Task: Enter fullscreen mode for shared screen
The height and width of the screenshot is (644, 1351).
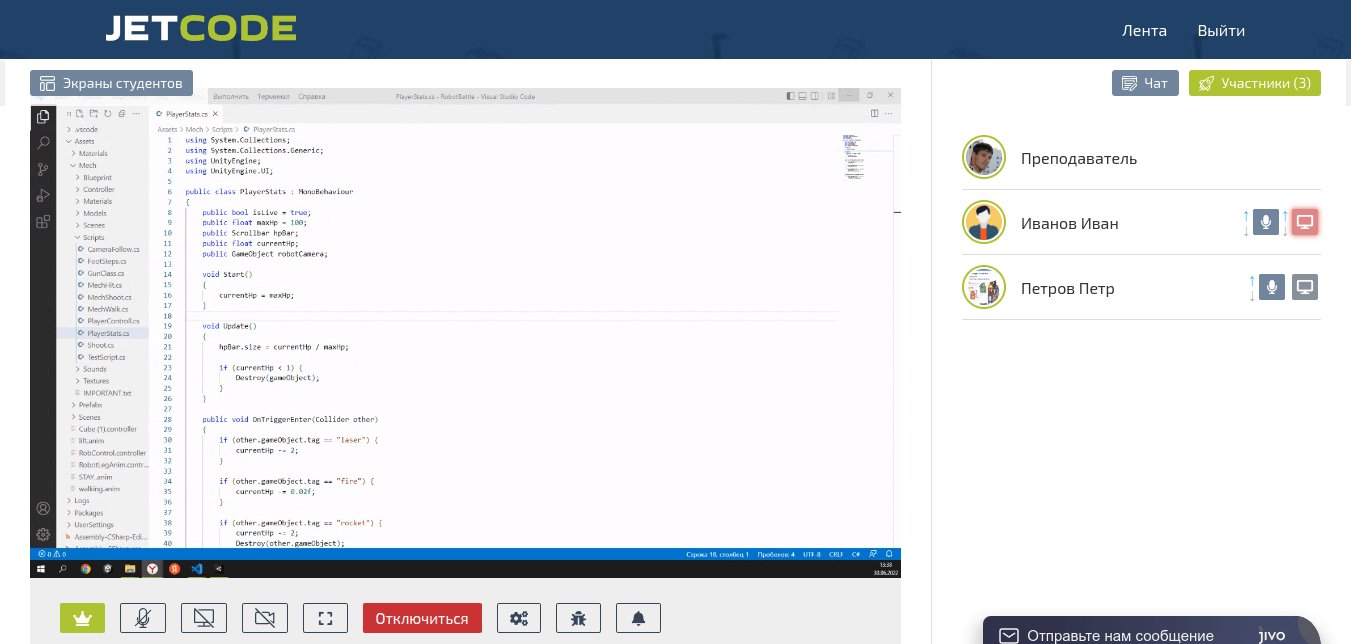Action: [x=325, y=618]
